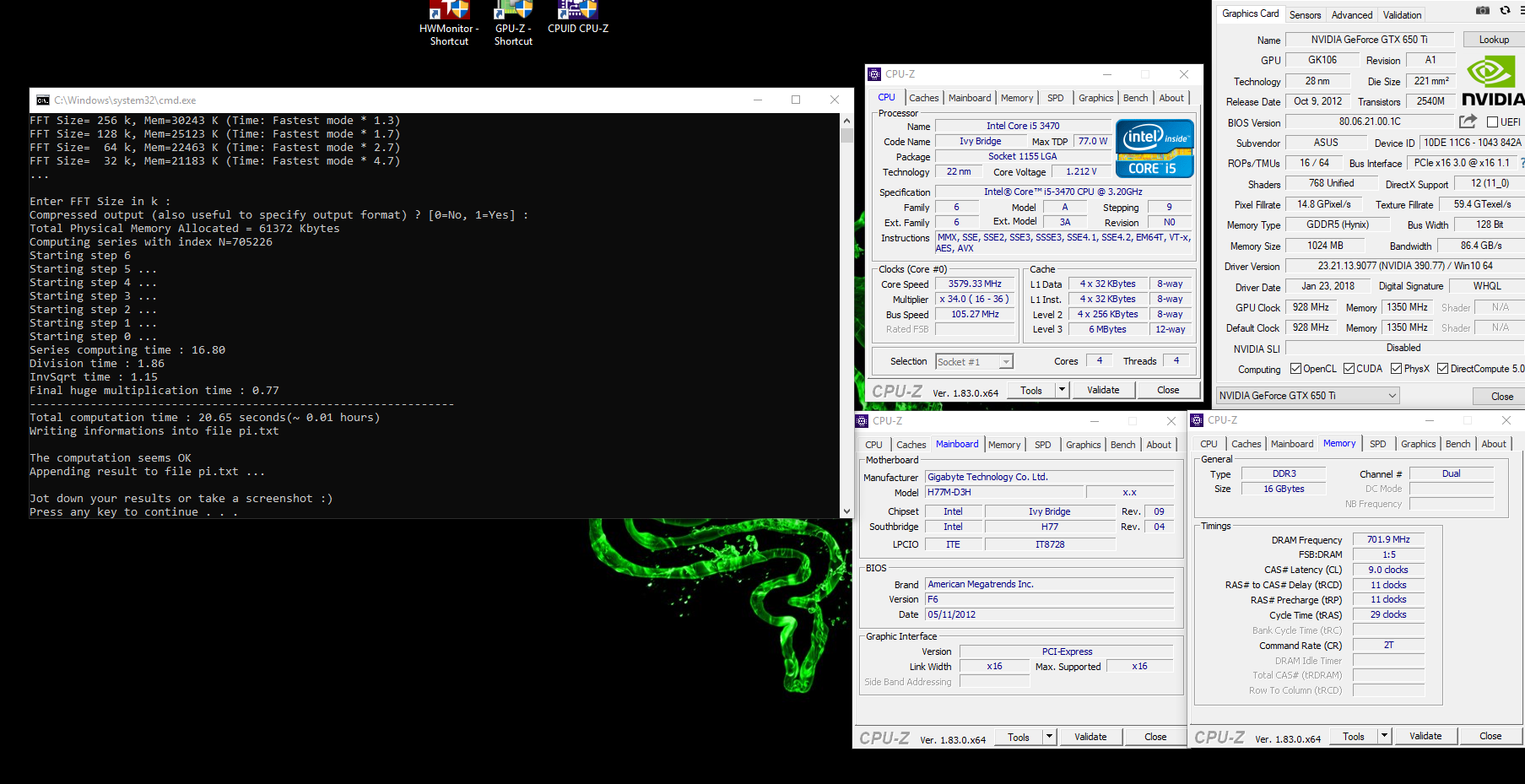The width and height of the screenshot is (1525, 784).
Task: Click the NVIDIA logo in GPU-Z
Action: [1493, 81]
